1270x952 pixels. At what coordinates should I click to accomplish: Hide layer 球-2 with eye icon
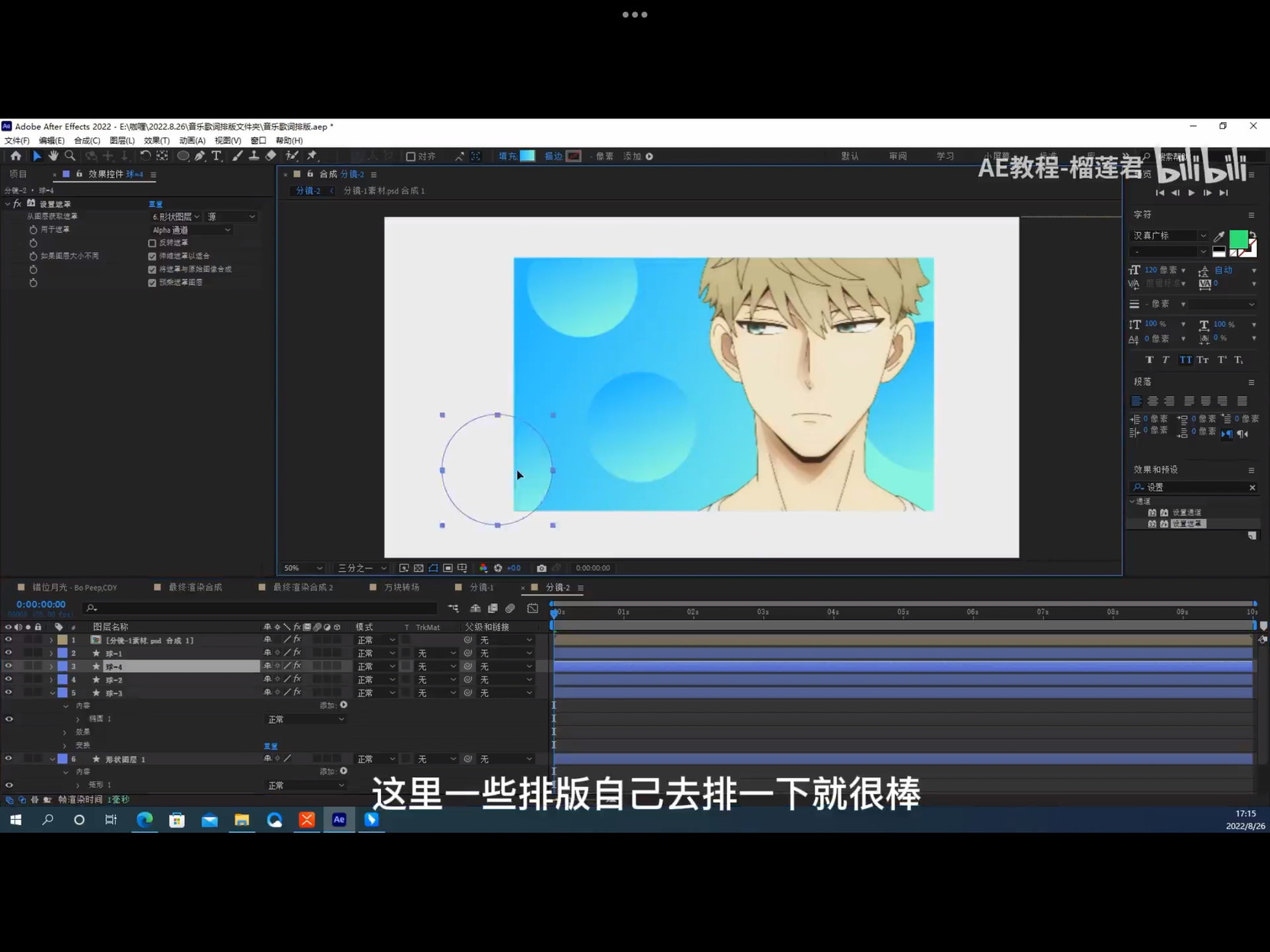(x=8, y=679)
